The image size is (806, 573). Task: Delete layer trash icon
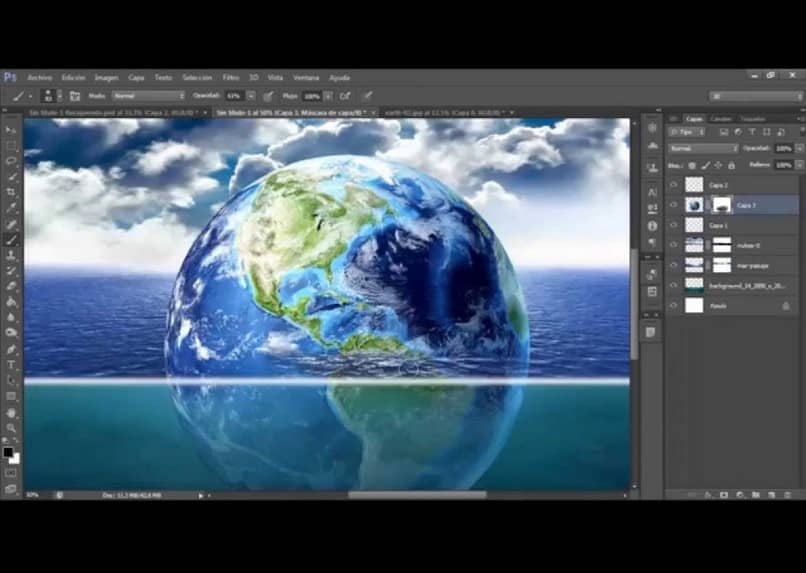point(787,494)
